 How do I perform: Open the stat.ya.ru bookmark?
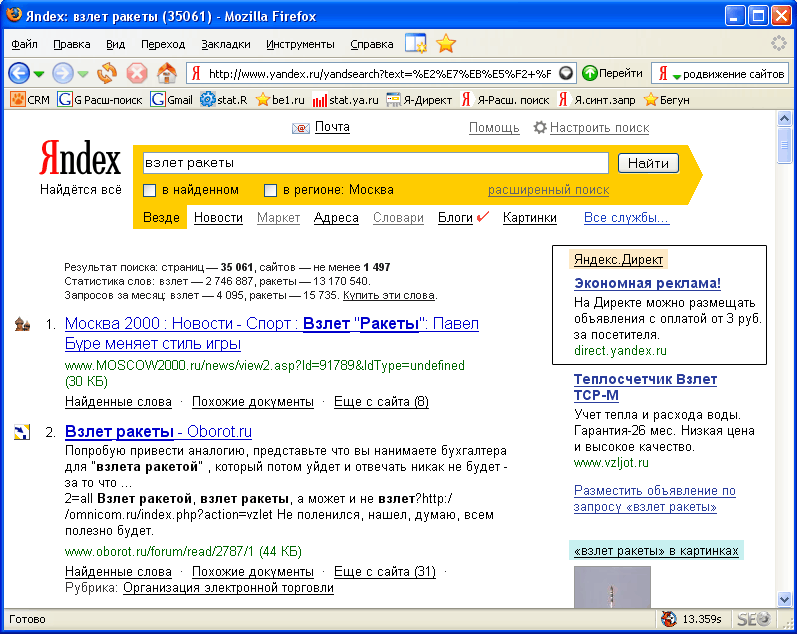346,100
